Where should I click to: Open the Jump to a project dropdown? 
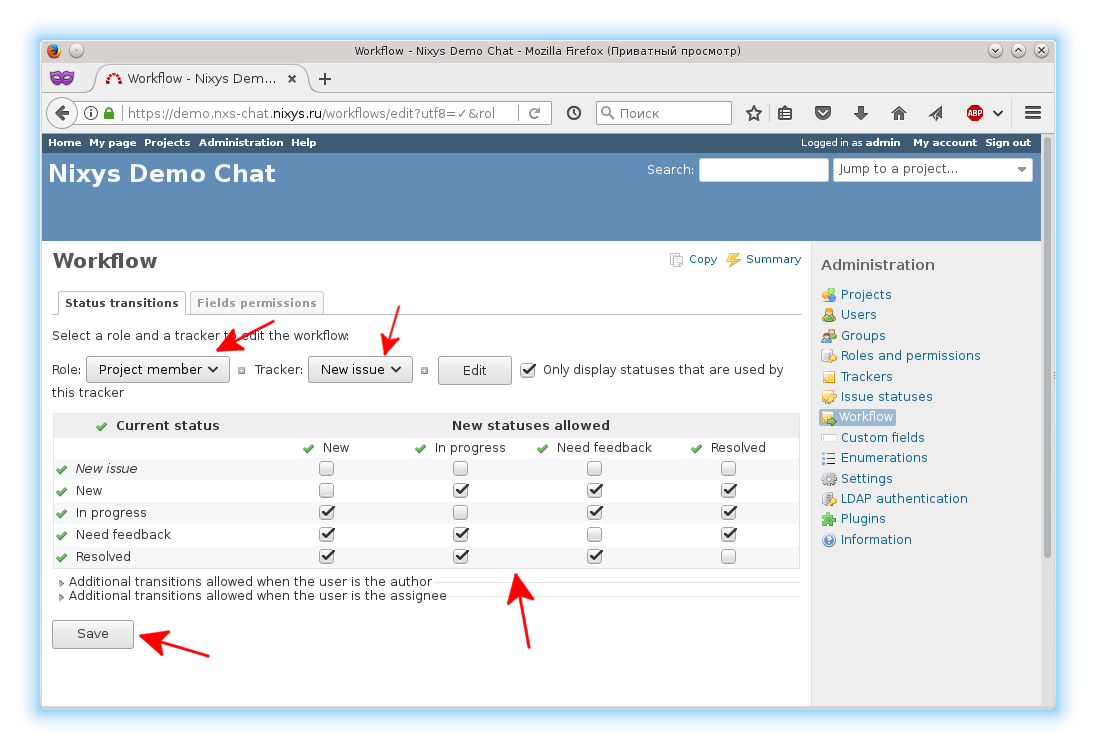point(932,169)
